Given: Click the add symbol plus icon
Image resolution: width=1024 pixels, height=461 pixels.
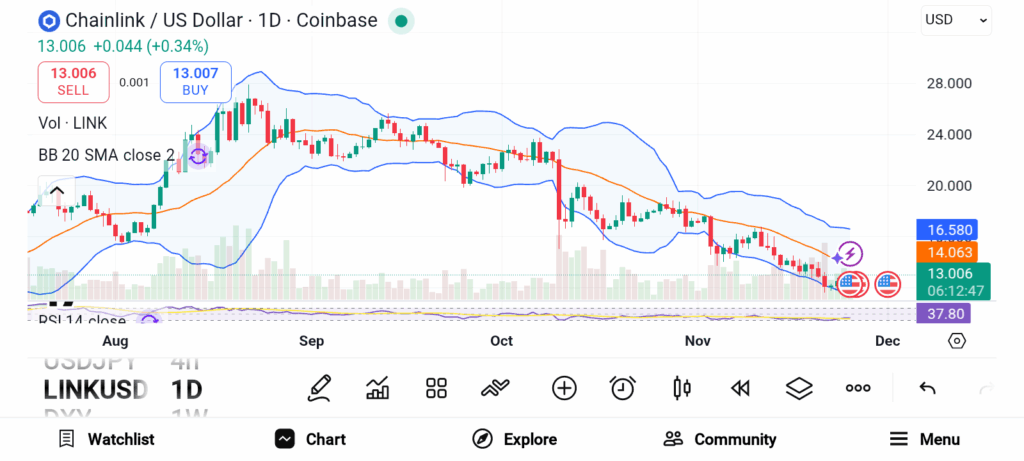Looking at the screenshot, I should [564, 388].
